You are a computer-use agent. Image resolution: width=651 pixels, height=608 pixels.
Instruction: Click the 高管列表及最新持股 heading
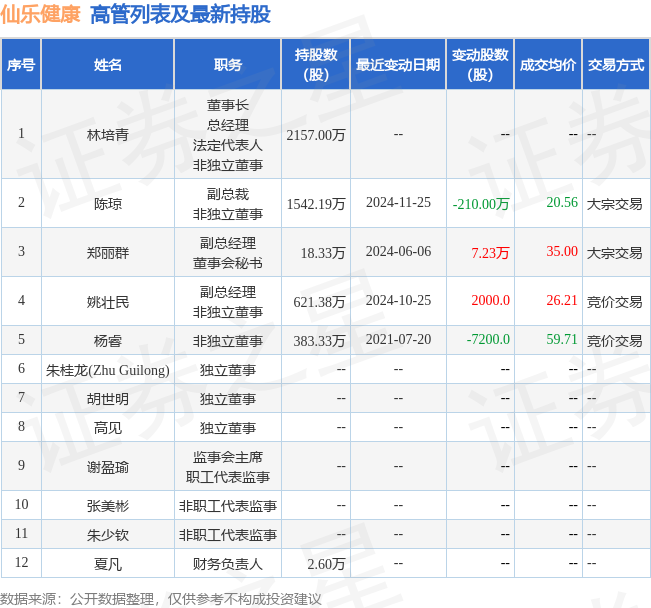point(180,14)
